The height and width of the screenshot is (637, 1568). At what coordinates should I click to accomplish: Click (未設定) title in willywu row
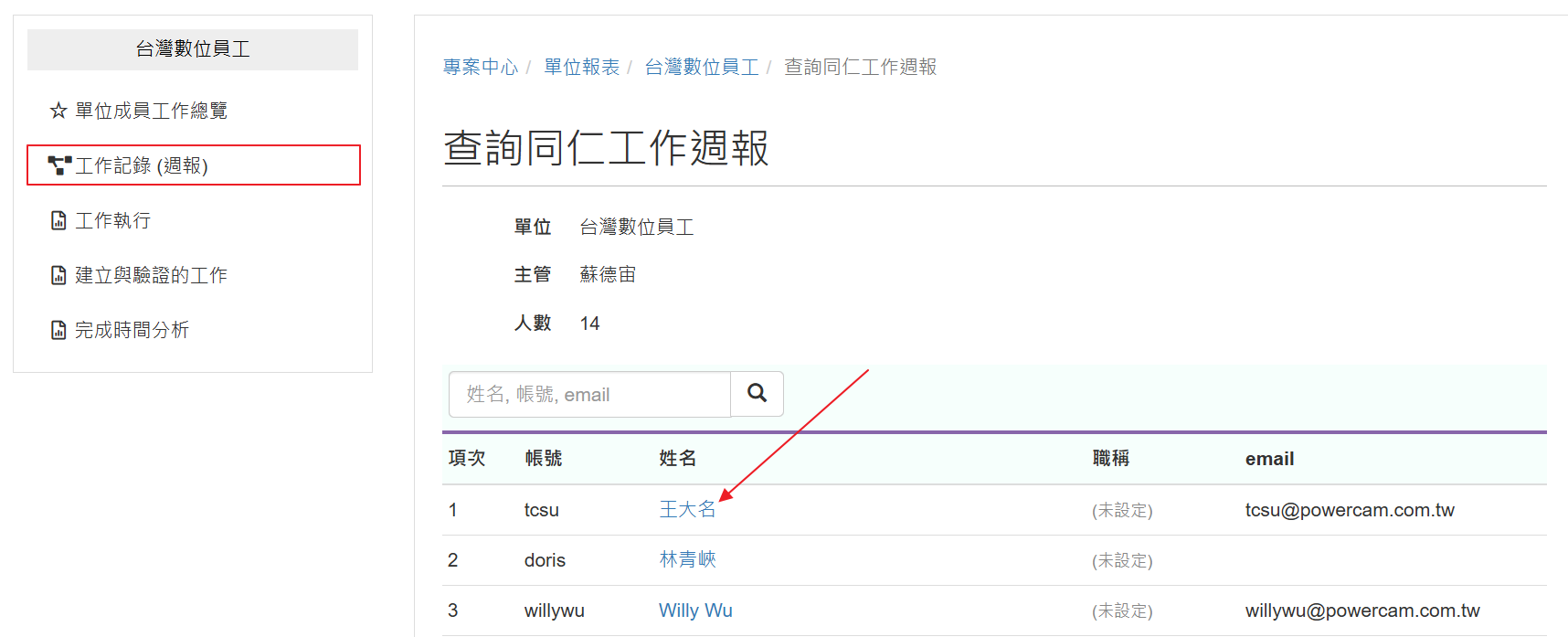[x=1122, y=611]
